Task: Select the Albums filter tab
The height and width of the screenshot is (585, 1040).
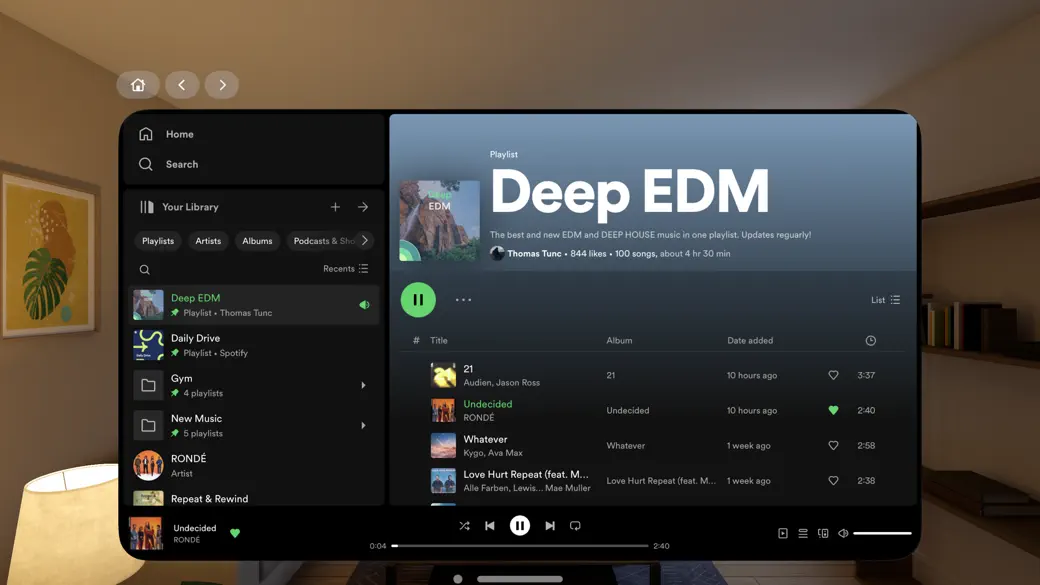Action: pos(257,241)
